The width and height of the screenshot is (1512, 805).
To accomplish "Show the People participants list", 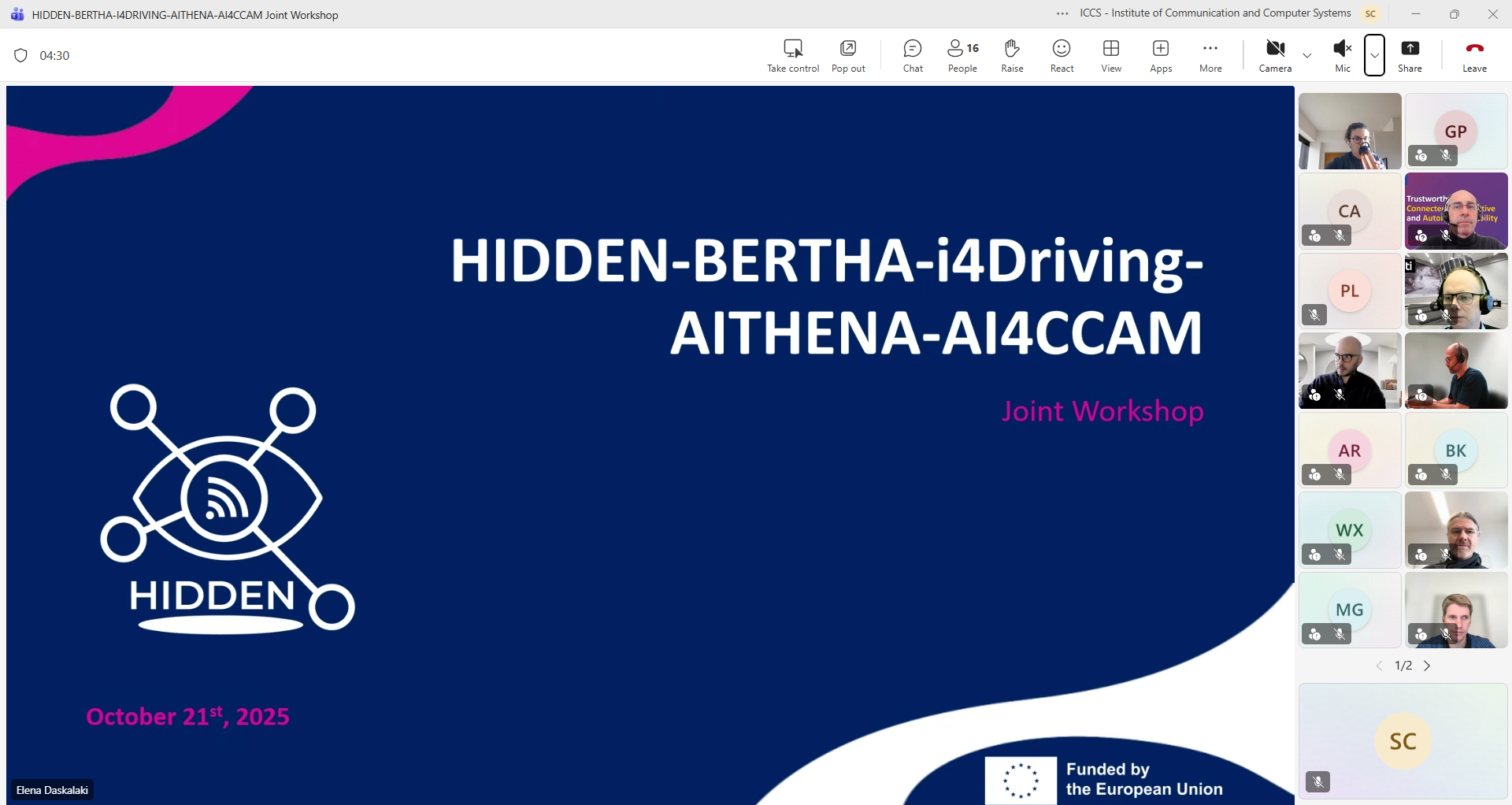I will click(962, 56).
